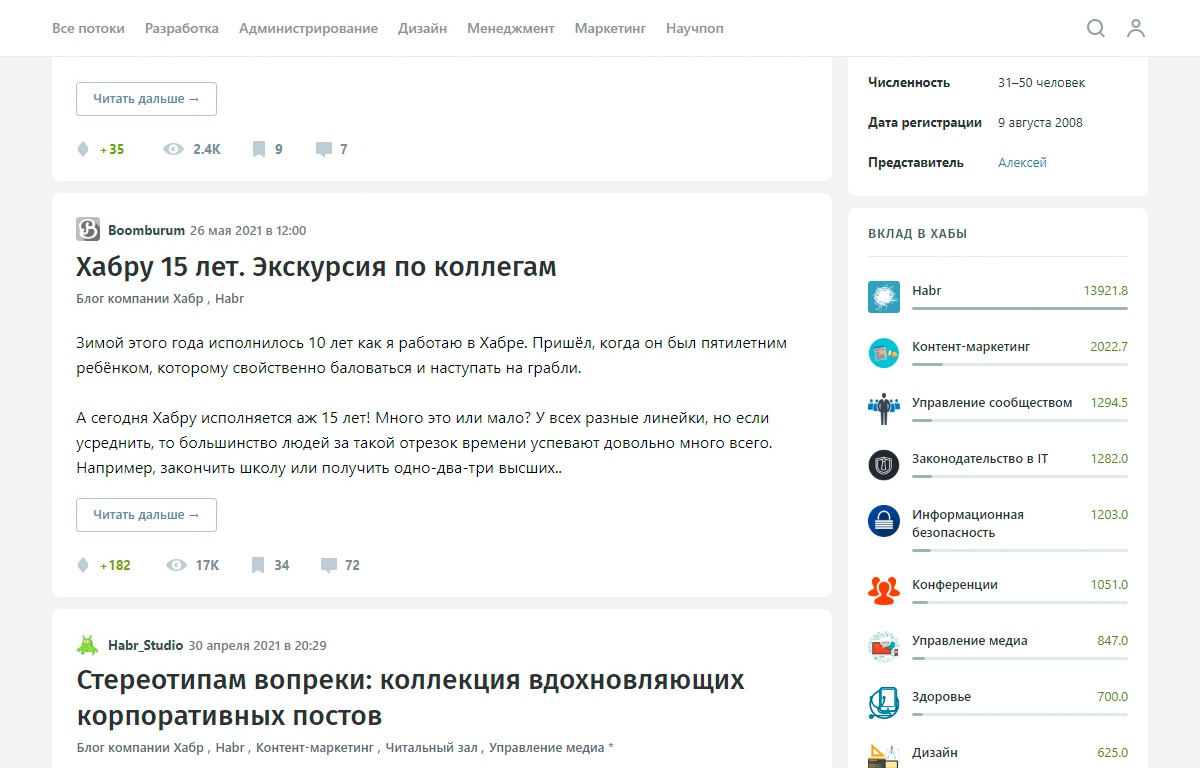Select the Конференции hub icon
This screenshot has width=1200, height=768.
(884, 590)
